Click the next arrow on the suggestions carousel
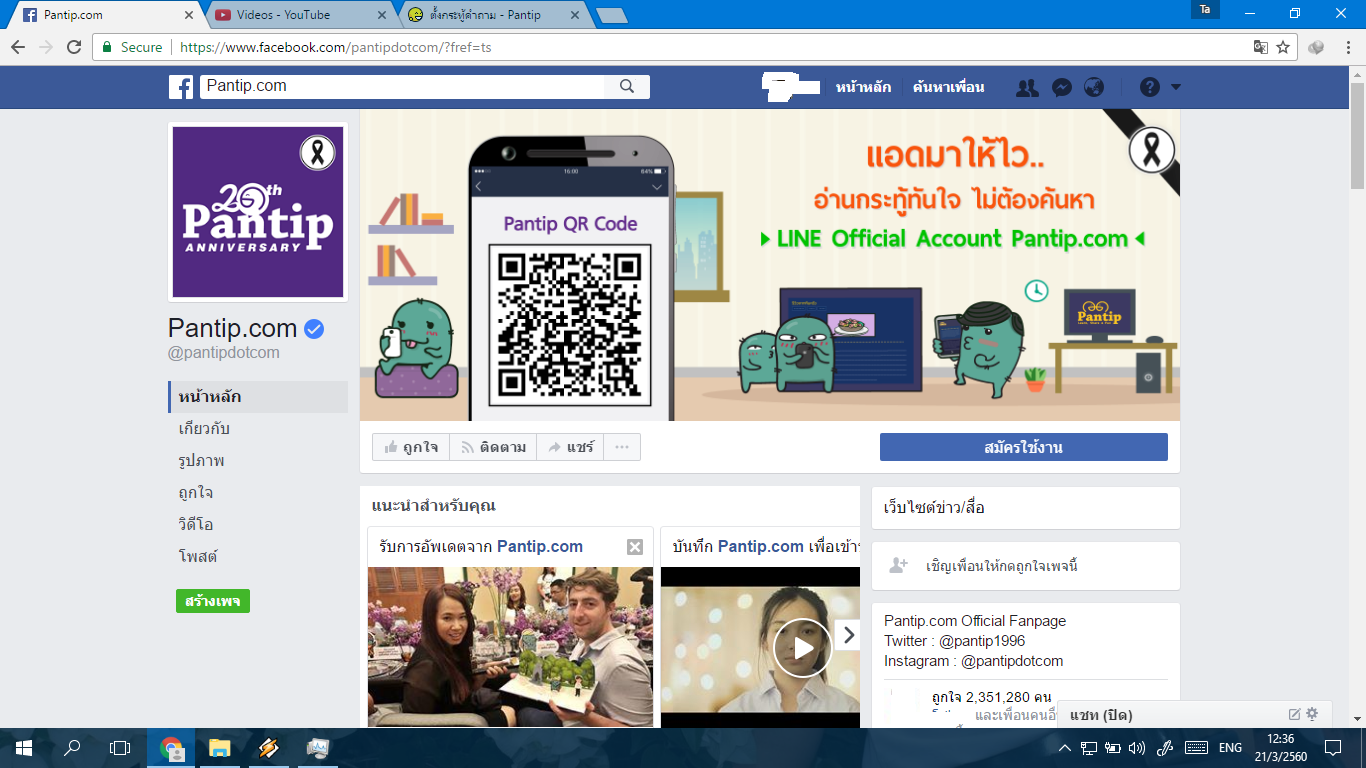 848,635
